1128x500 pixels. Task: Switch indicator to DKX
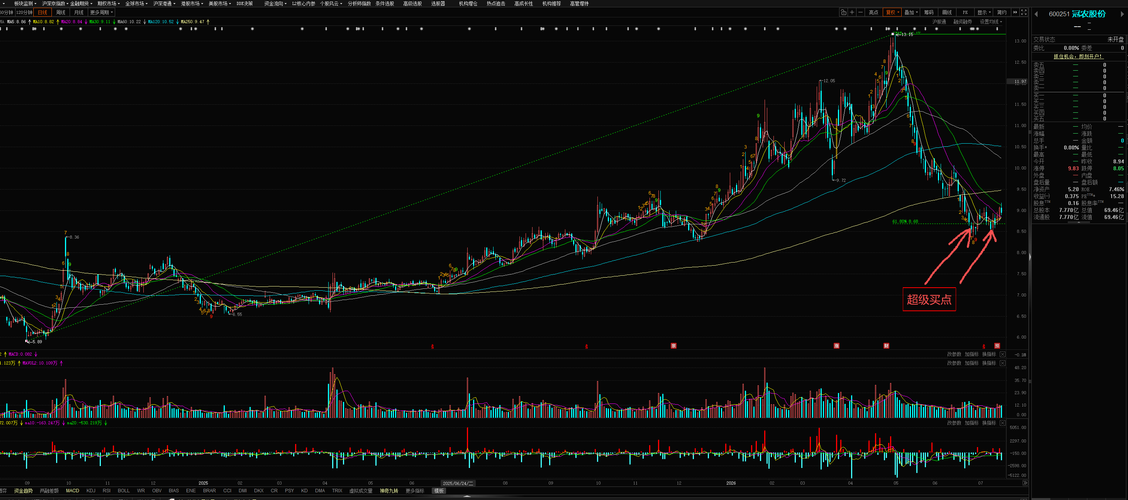(x=259, y=491)
